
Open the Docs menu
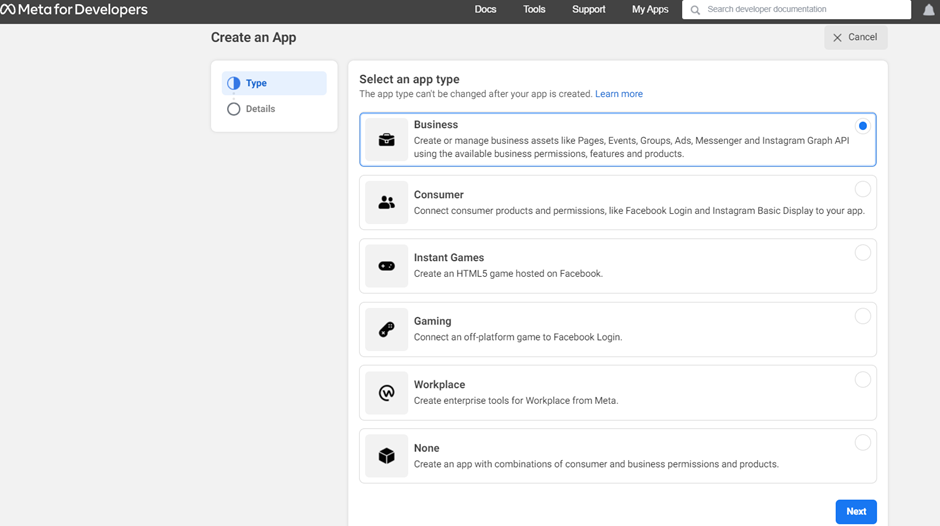pos(486,10)
